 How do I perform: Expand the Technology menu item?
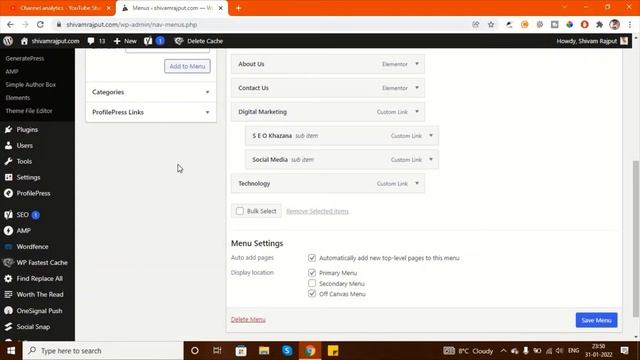(x=417, y=183)
